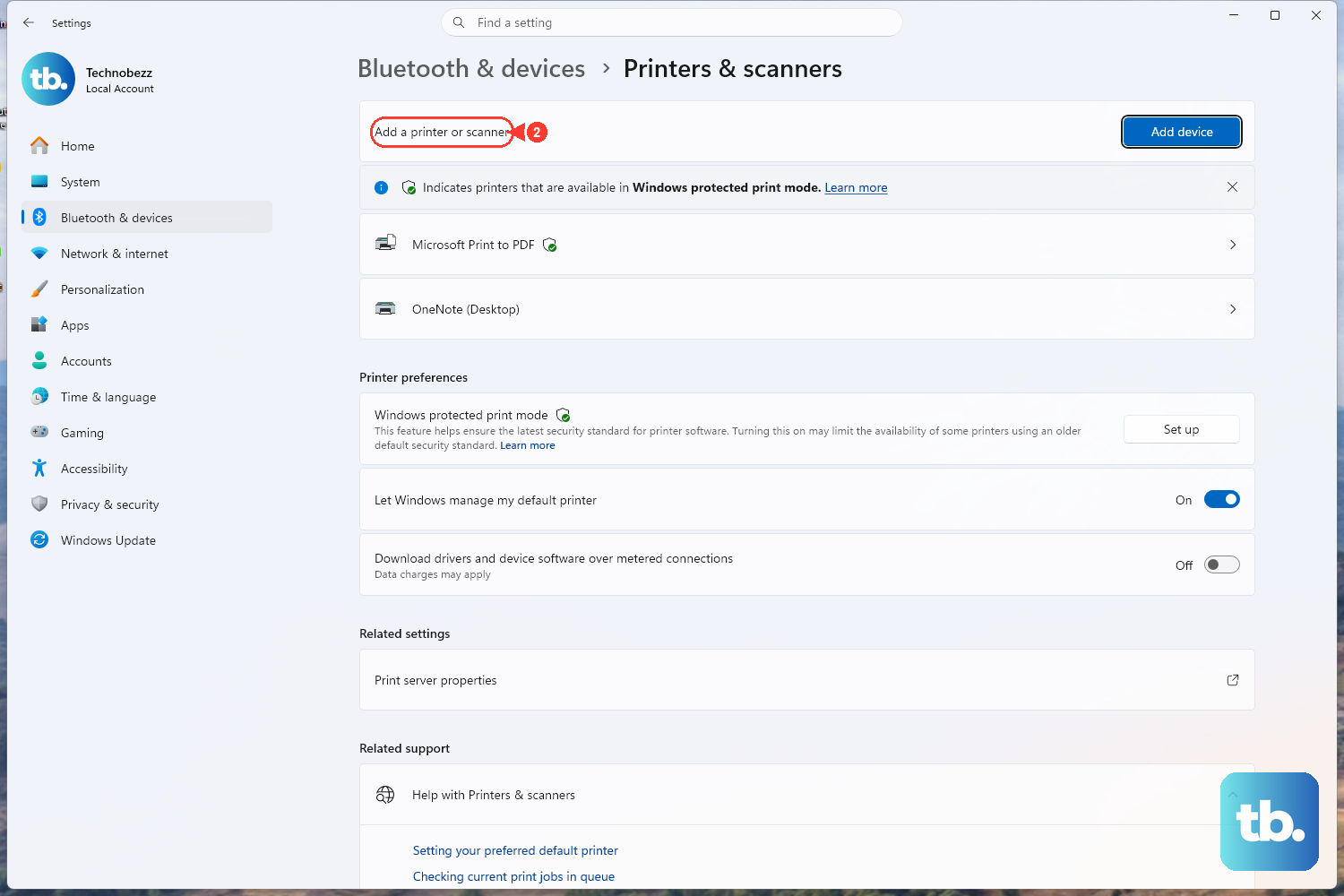Go to System settings
Screen dimensions: 1344x896
147,182
